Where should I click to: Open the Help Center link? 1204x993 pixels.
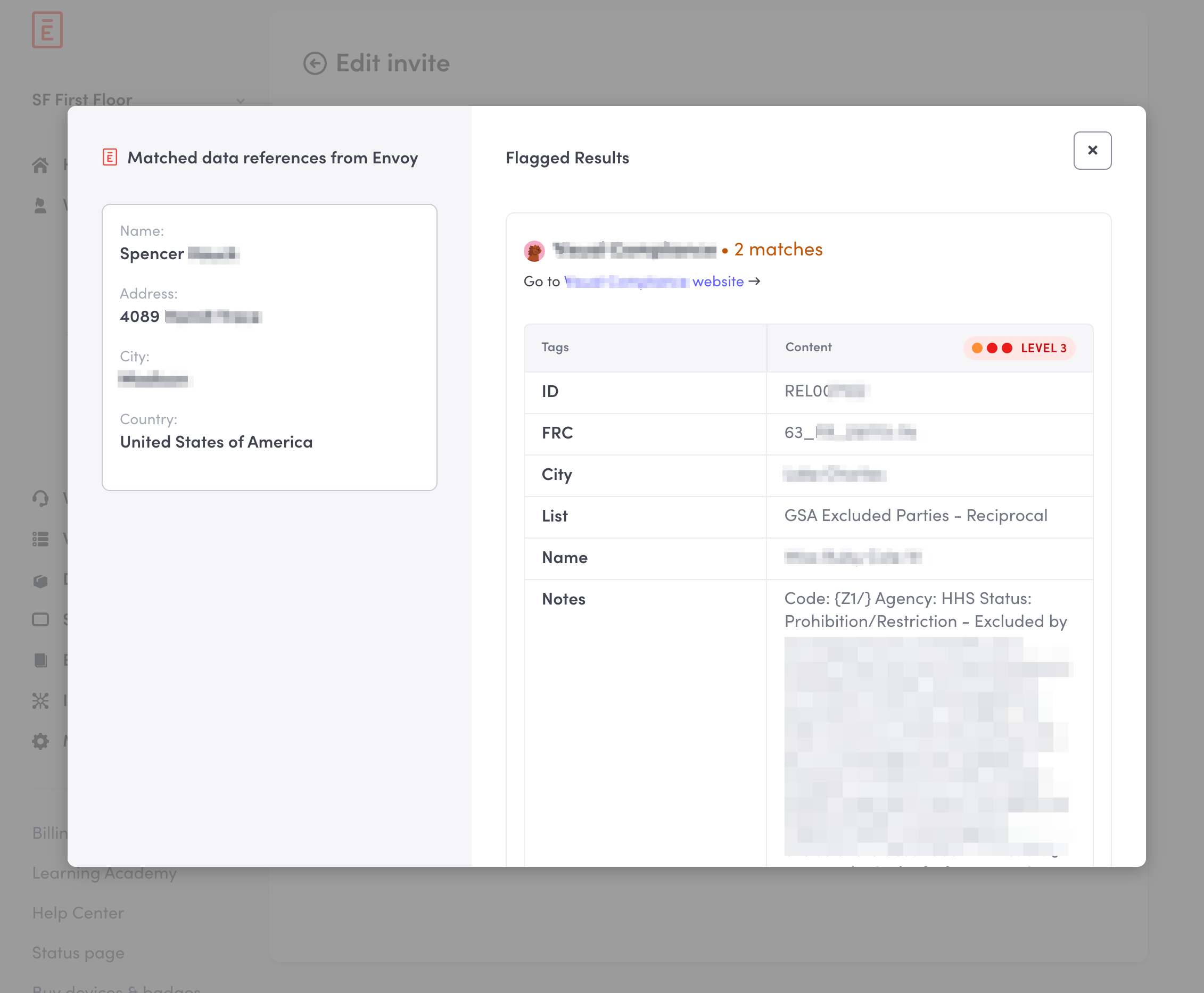tap(78, 913)
